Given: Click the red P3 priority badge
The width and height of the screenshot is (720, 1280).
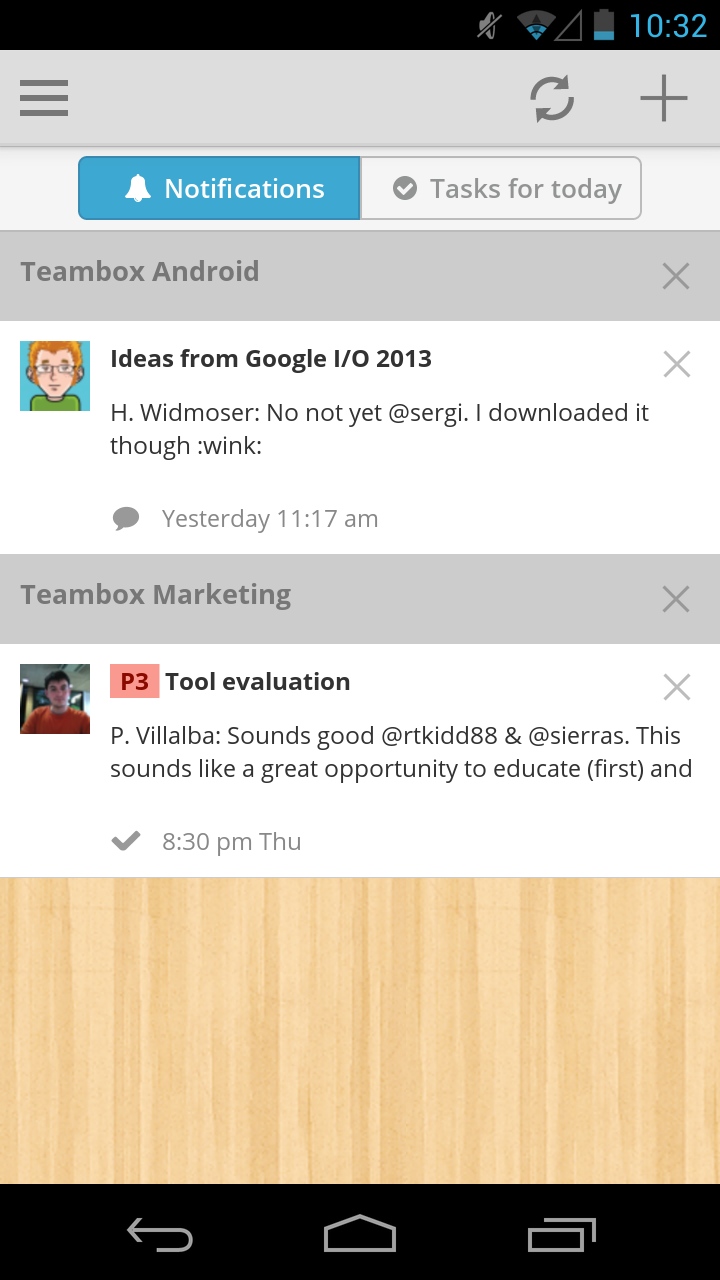Looking at the screenshot, I should (134, 682).
